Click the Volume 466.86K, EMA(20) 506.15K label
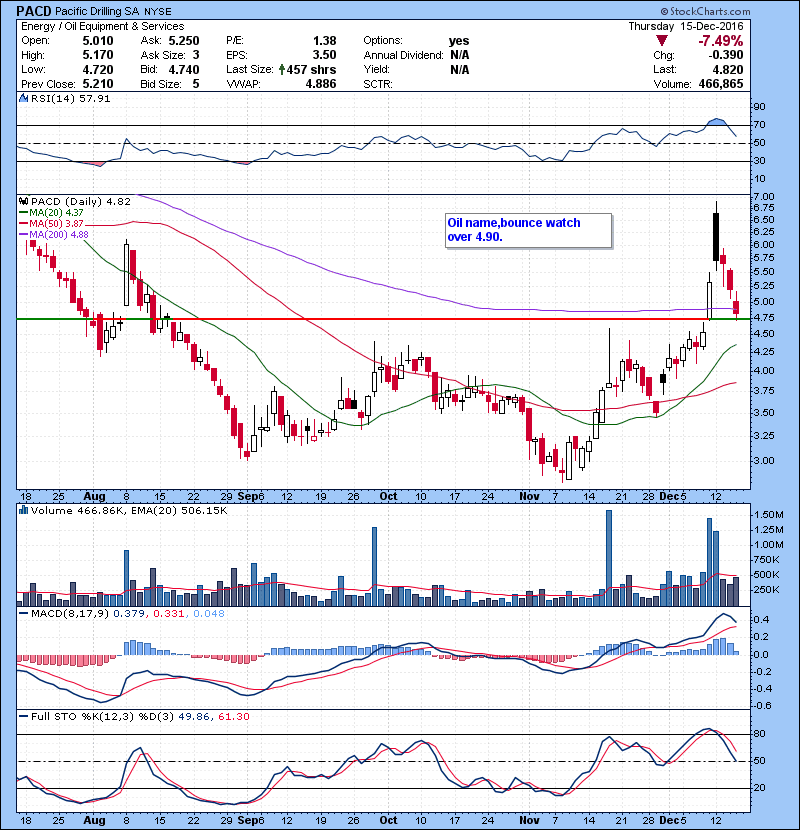Image resolution: width=800 pixels, height=830 pixels. [129, 510]
